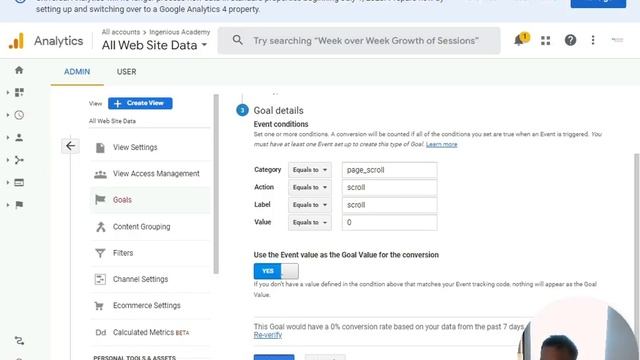
Task: Open Acquisition arrows icon in sidebar
Action: tap(19, 160)
